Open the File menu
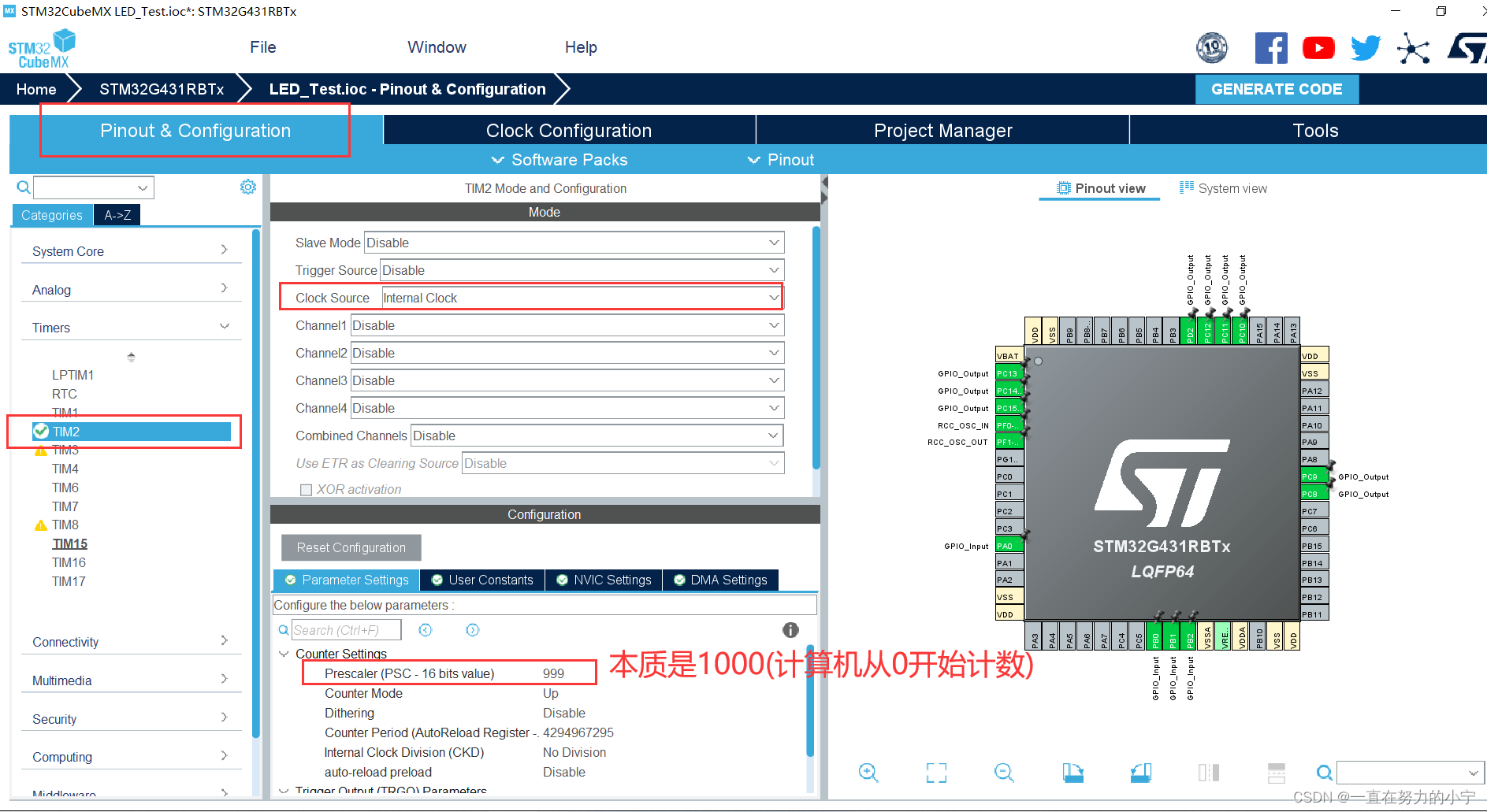This screenshot has height=812, width=1487. click(262, 47)
